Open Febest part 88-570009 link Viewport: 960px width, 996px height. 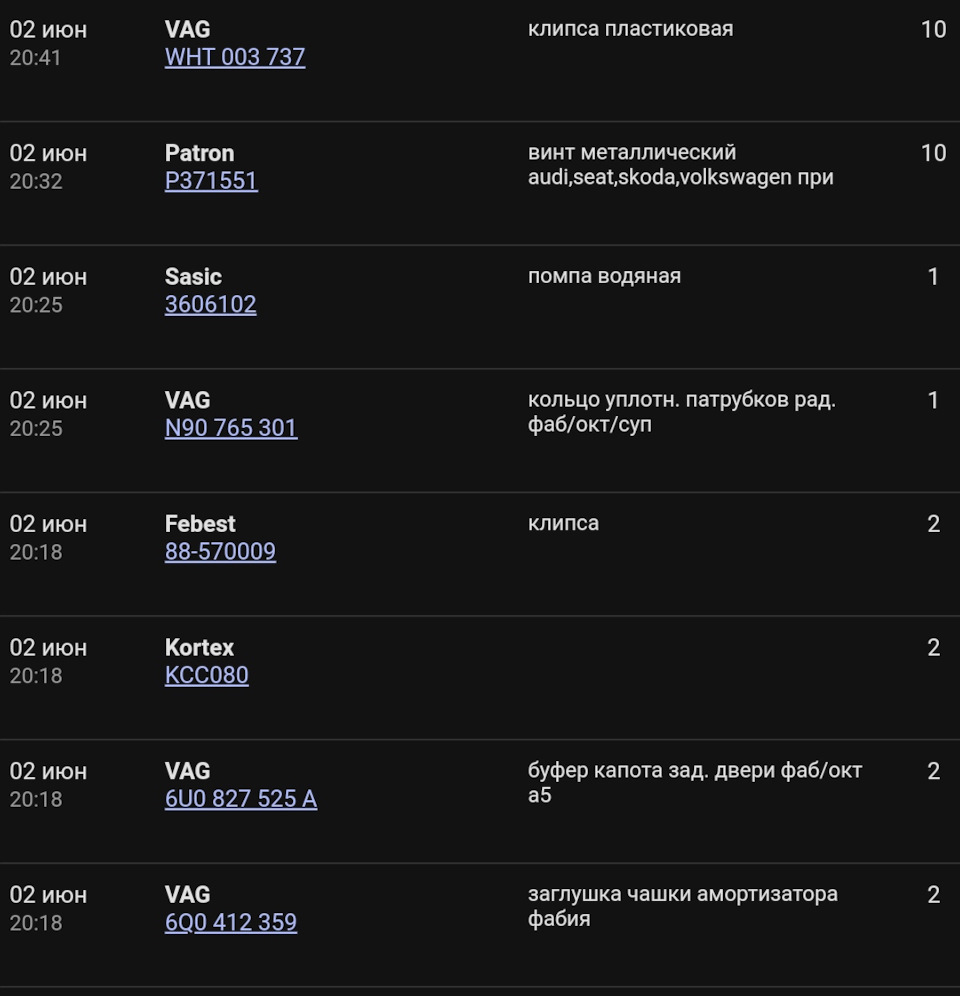pyautogui.click(x=220, y=551)
